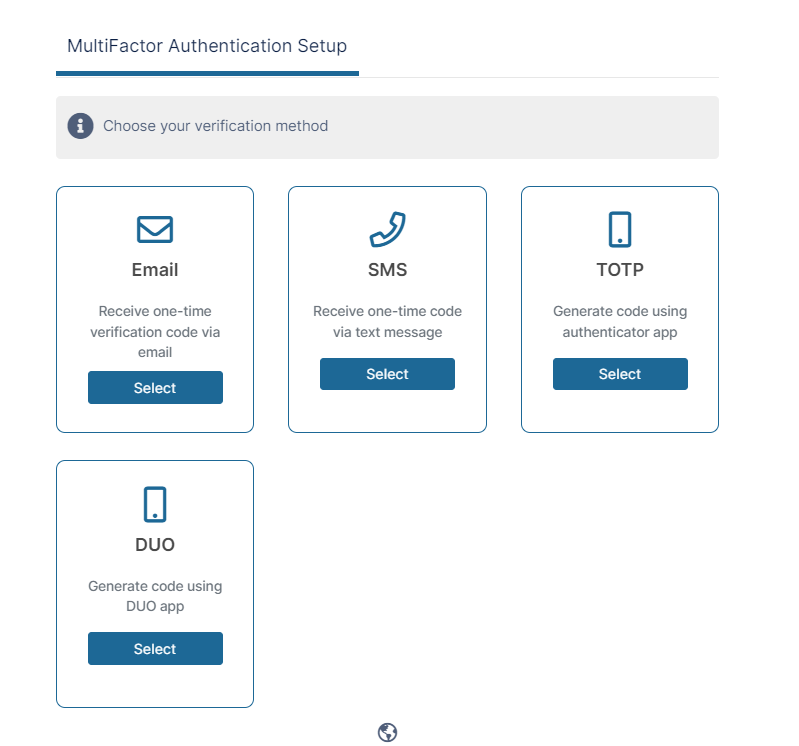Click the TOTP card heading
The image size is (799, 746).
(620, 270)
